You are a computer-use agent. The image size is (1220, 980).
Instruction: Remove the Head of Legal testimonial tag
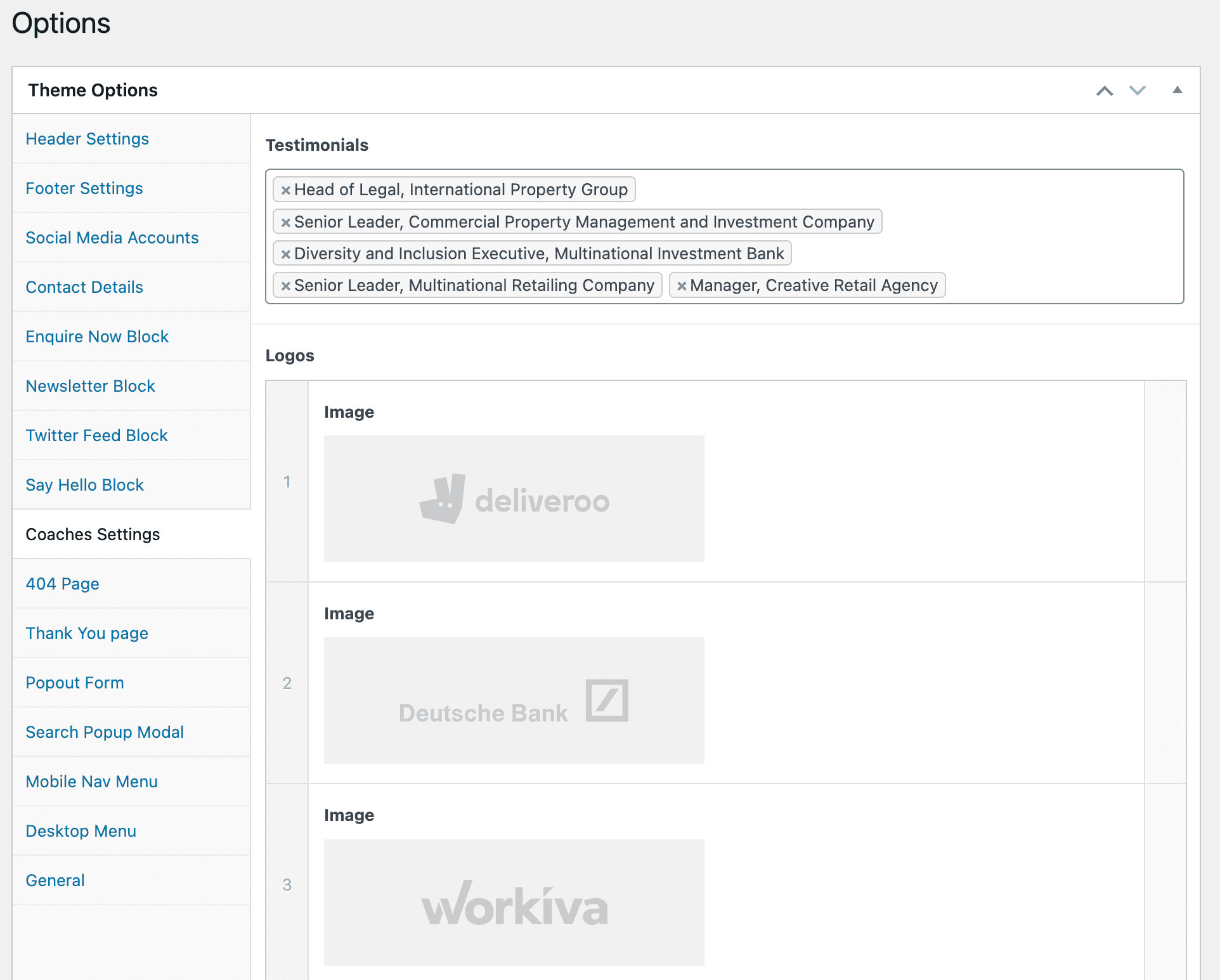click(x=286, y=190)
